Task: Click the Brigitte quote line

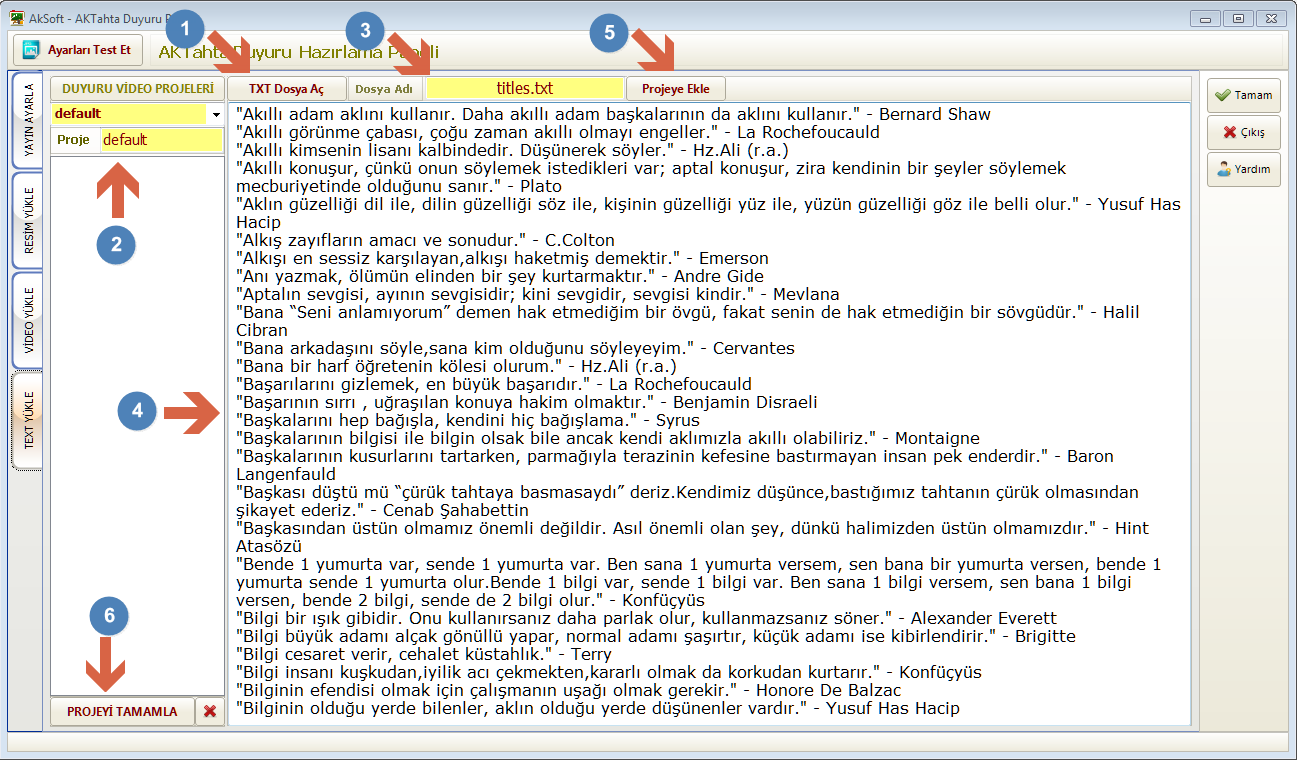Action: coord(655,636)
